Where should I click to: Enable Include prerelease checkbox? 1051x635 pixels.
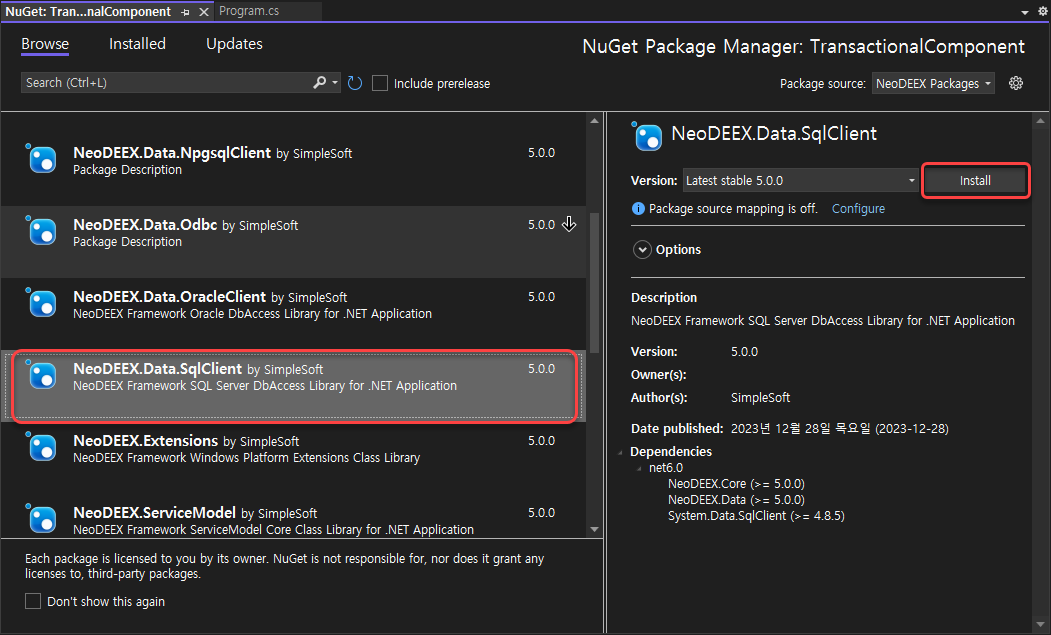380,83
